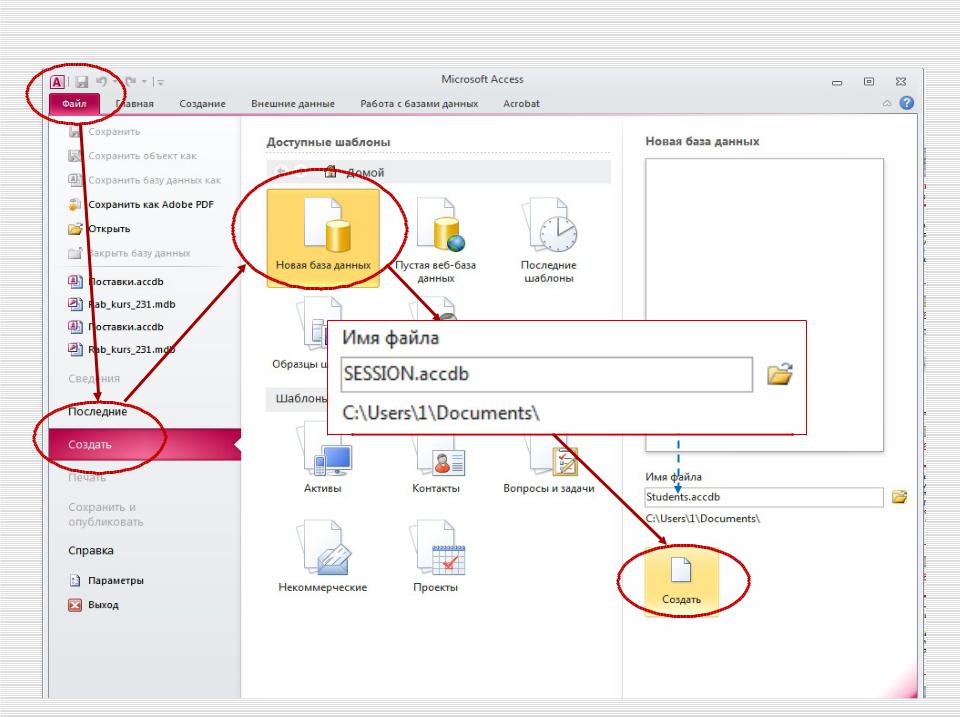960x717 pixels.
Task: Select Сведения in the backstage menu
Action: [94, 378]
